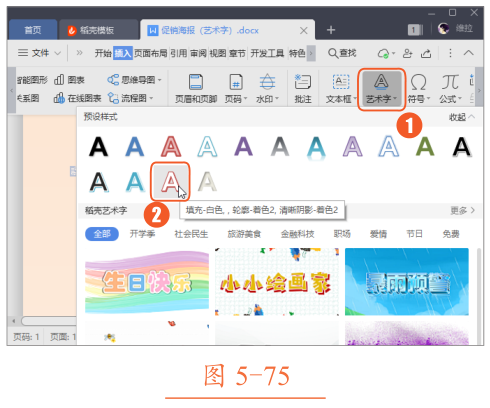Choose the red outlined WordArt preset in first row
The height and width of the screenshot is (408, 490).
(x=171, y=147)
